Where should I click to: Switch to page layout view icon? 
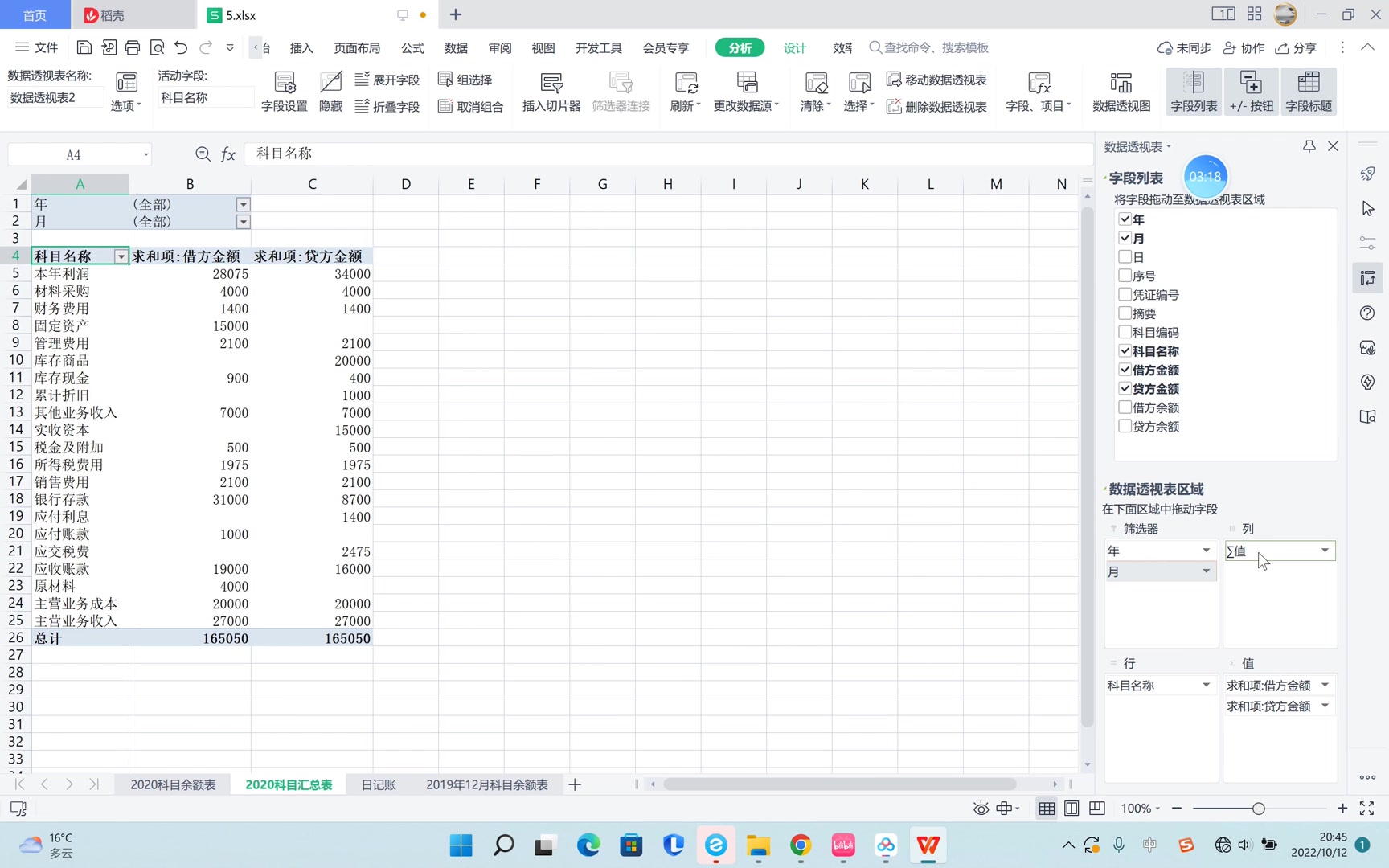pyautogui.click(x=1071, y=809)
